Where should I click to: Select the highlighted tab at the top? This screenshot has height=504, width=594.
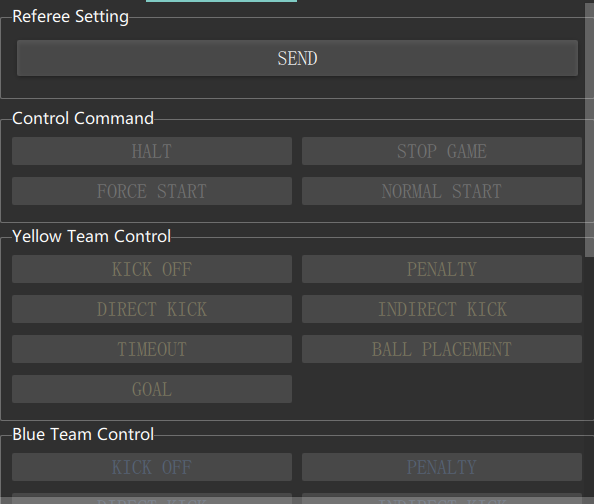pyautogui.click(x=221, y=1)
